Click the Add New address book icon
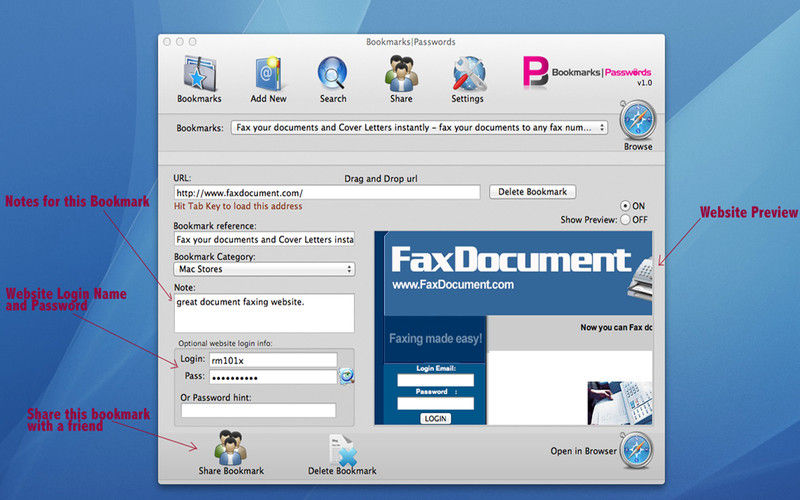The image size is (800, 500). [268, 73]
